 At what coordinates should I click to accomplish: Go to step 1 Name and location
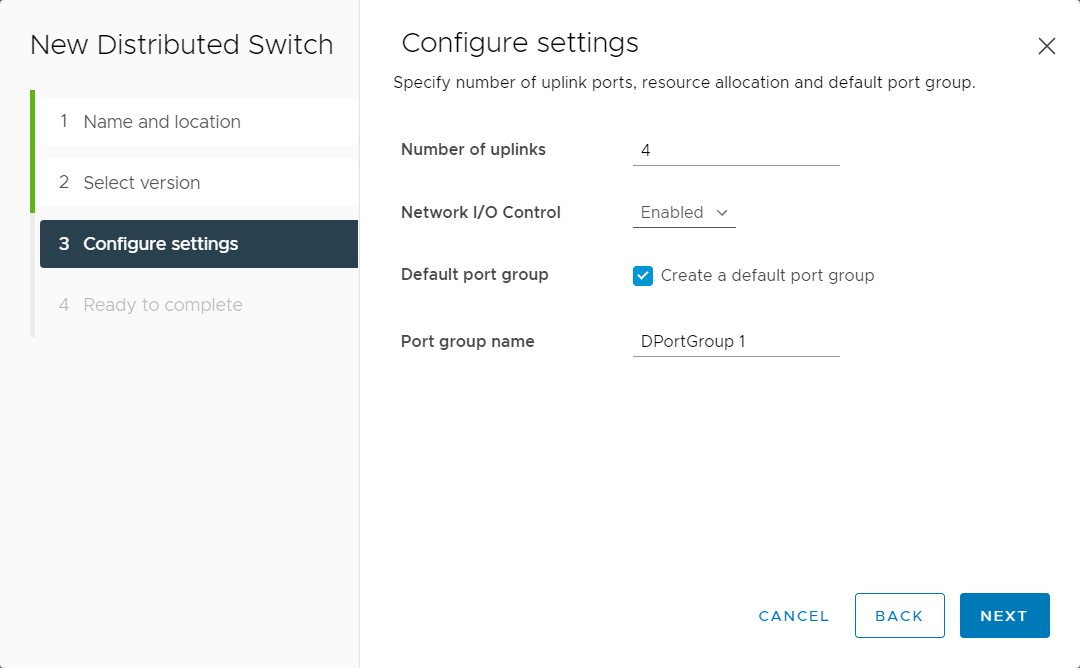(x=198, y=121)
